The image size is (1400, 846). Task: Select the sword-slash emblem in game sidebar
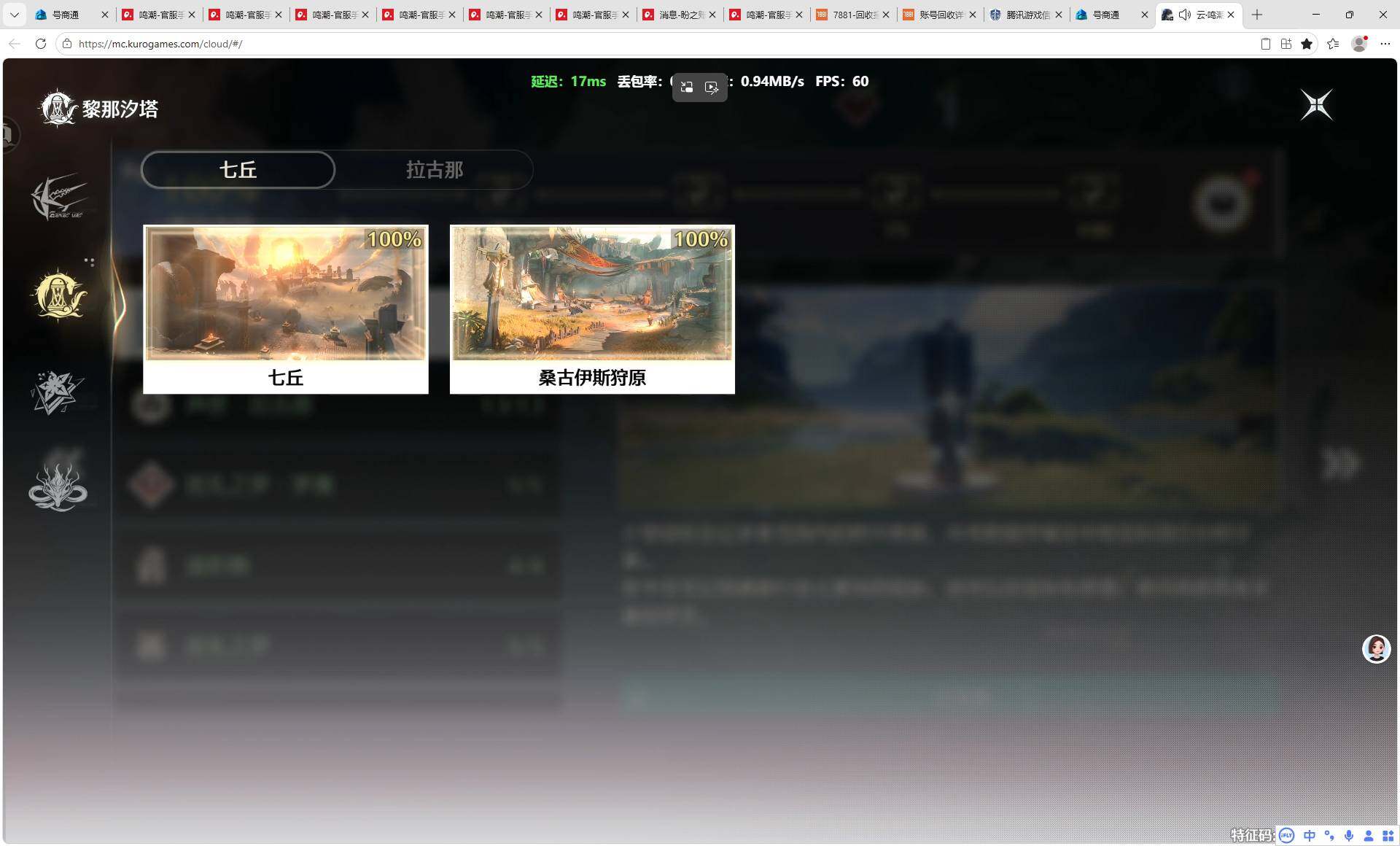(x=59, y=197)
